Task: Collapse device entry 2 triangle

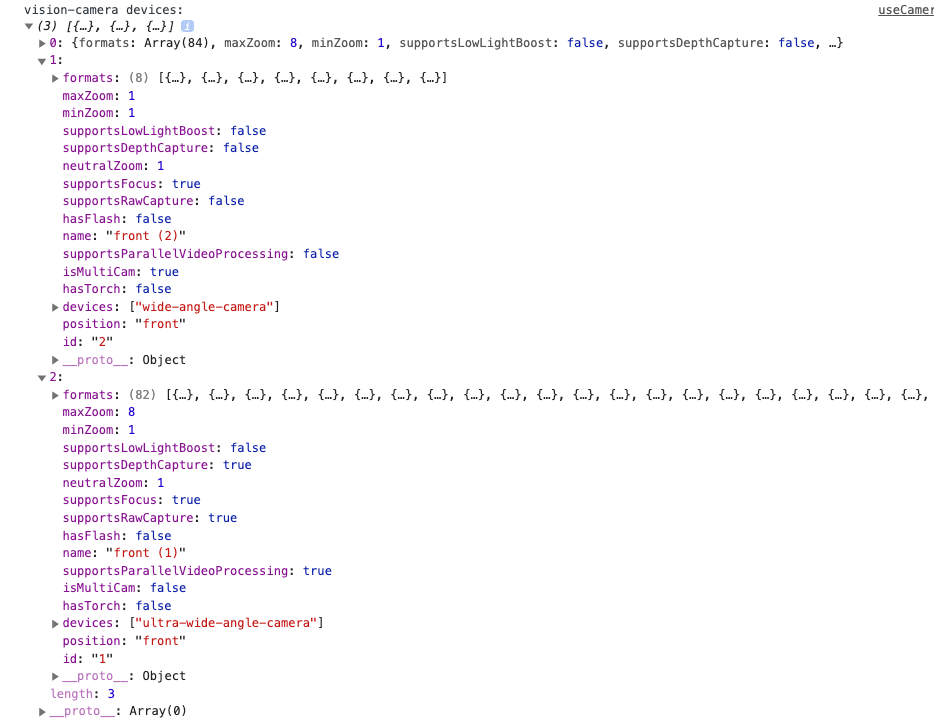Action: pyautogui.click(x=42, y=378)
